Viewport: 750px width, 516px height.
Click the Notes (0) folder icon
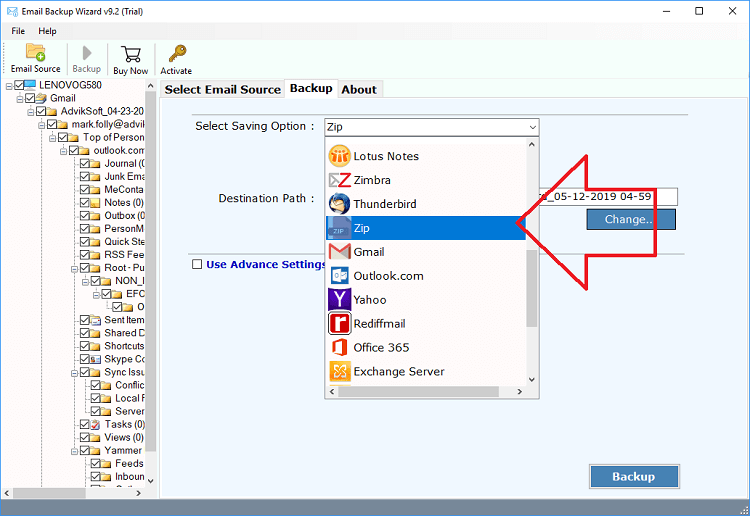click(x=95, y=203)
